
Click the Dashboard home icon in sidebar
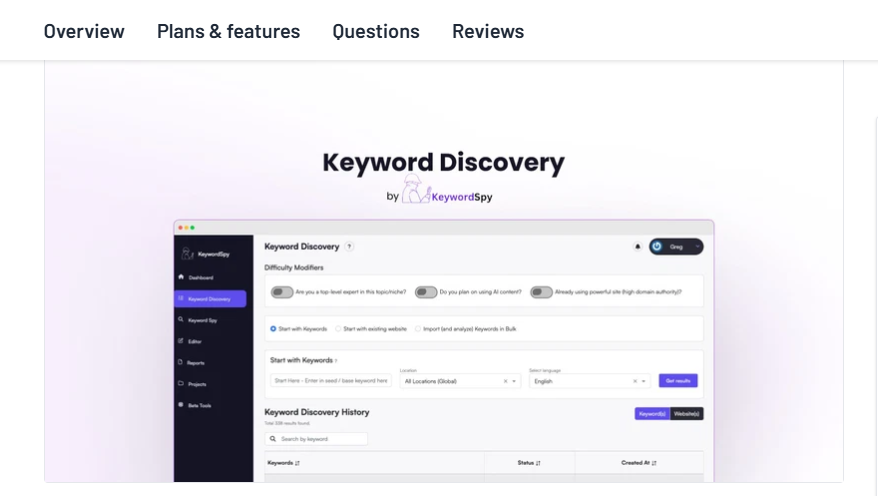181,277
